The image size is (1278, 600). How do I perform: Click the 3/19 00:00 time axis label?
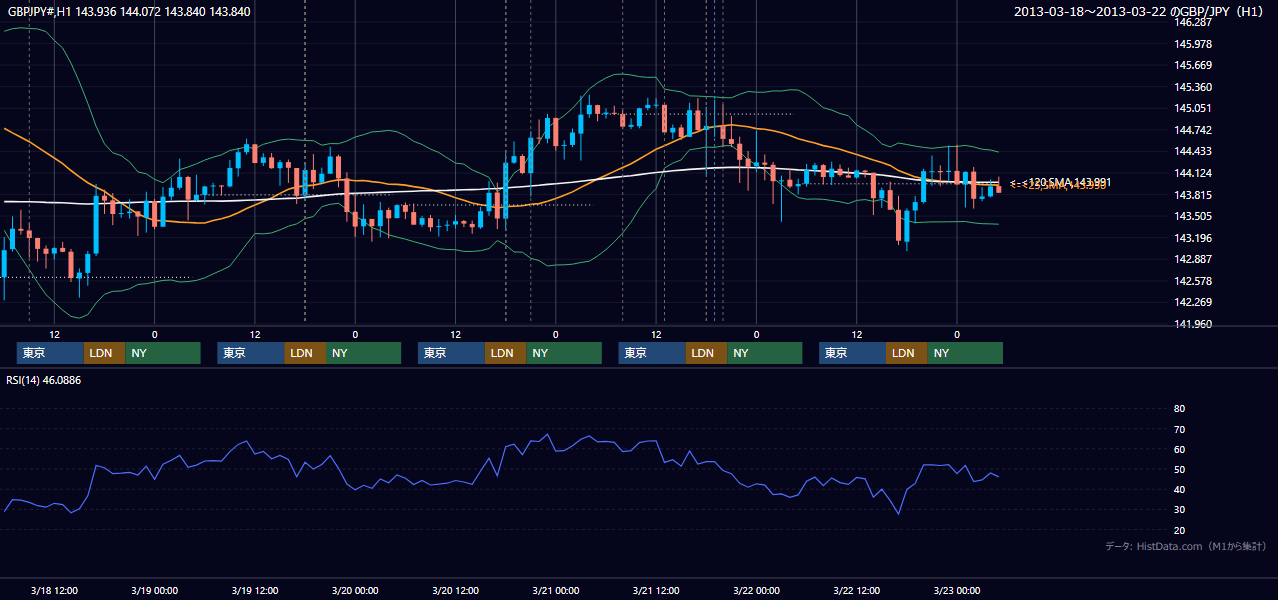pos(155,590)
